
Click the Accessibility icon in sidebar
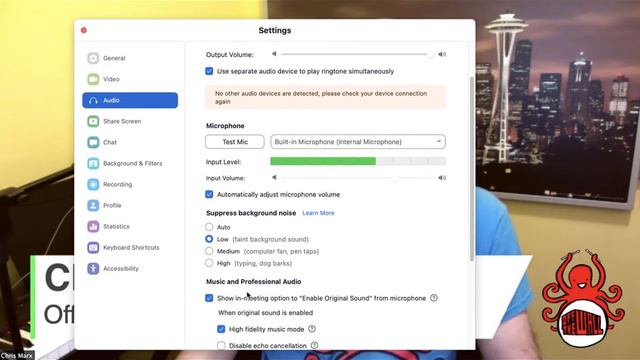[93, 269]
